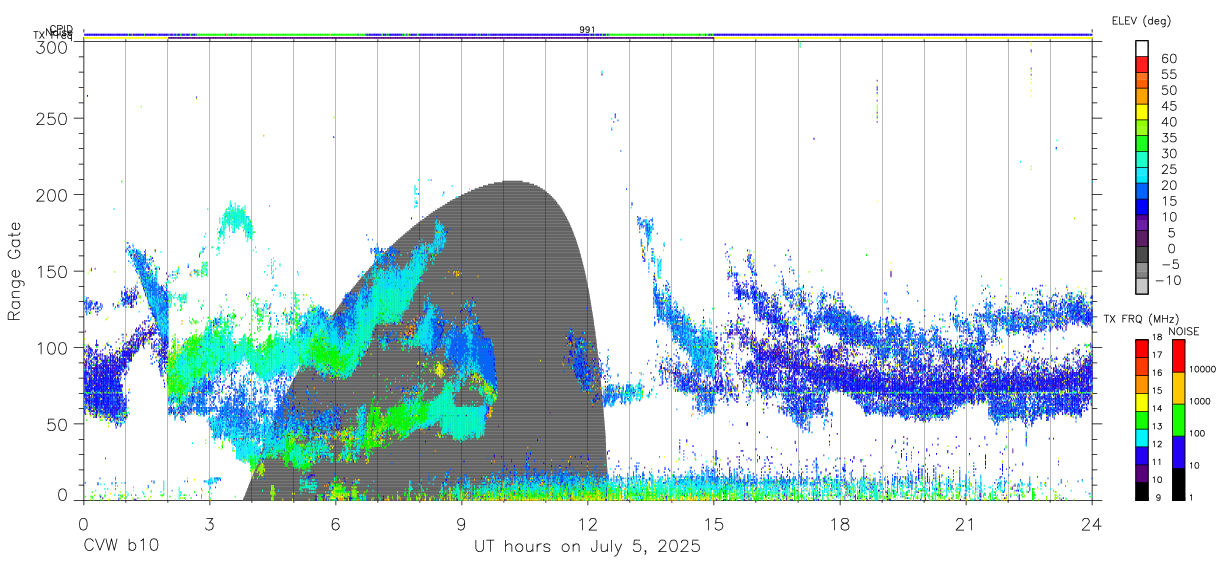Pick the green NOISE swatch between 100 and 1000
This screenshot has width=1228, height=567.
1180,419
